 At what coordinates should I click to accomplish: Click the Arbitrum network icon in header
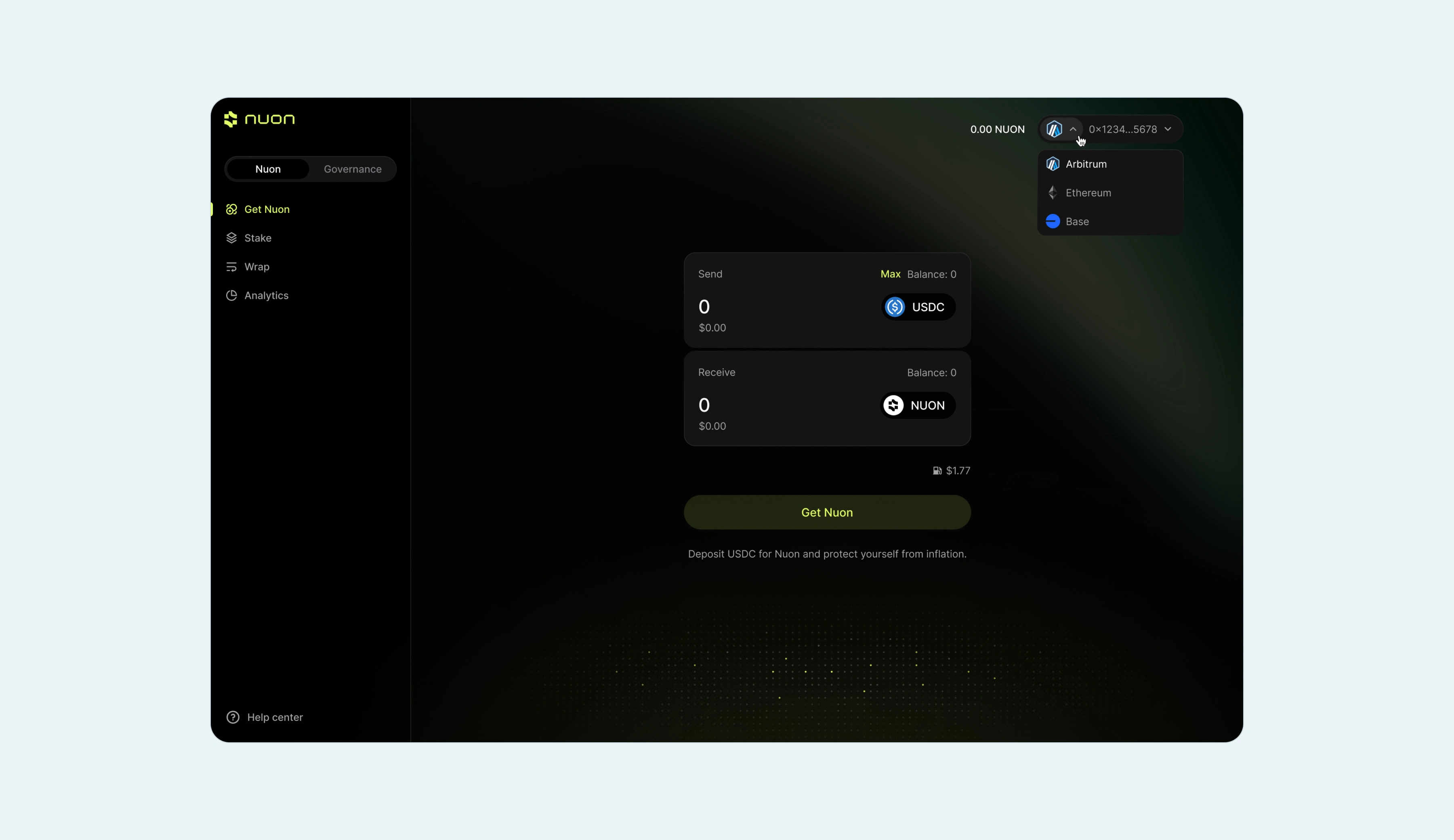[x=1054, y=129]
